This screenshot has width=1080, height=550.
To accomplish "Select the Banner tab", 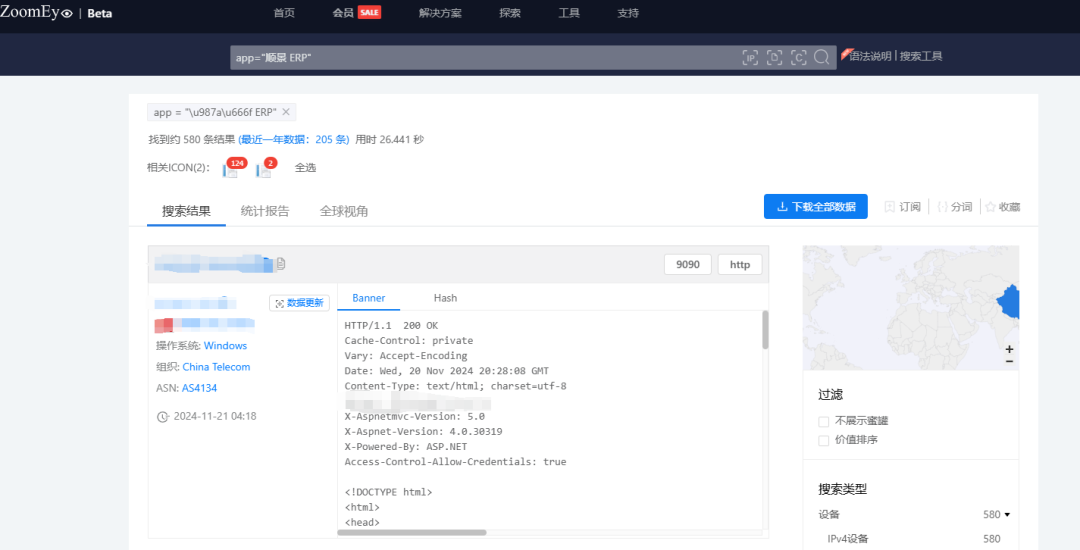I will tap(368, 298).
